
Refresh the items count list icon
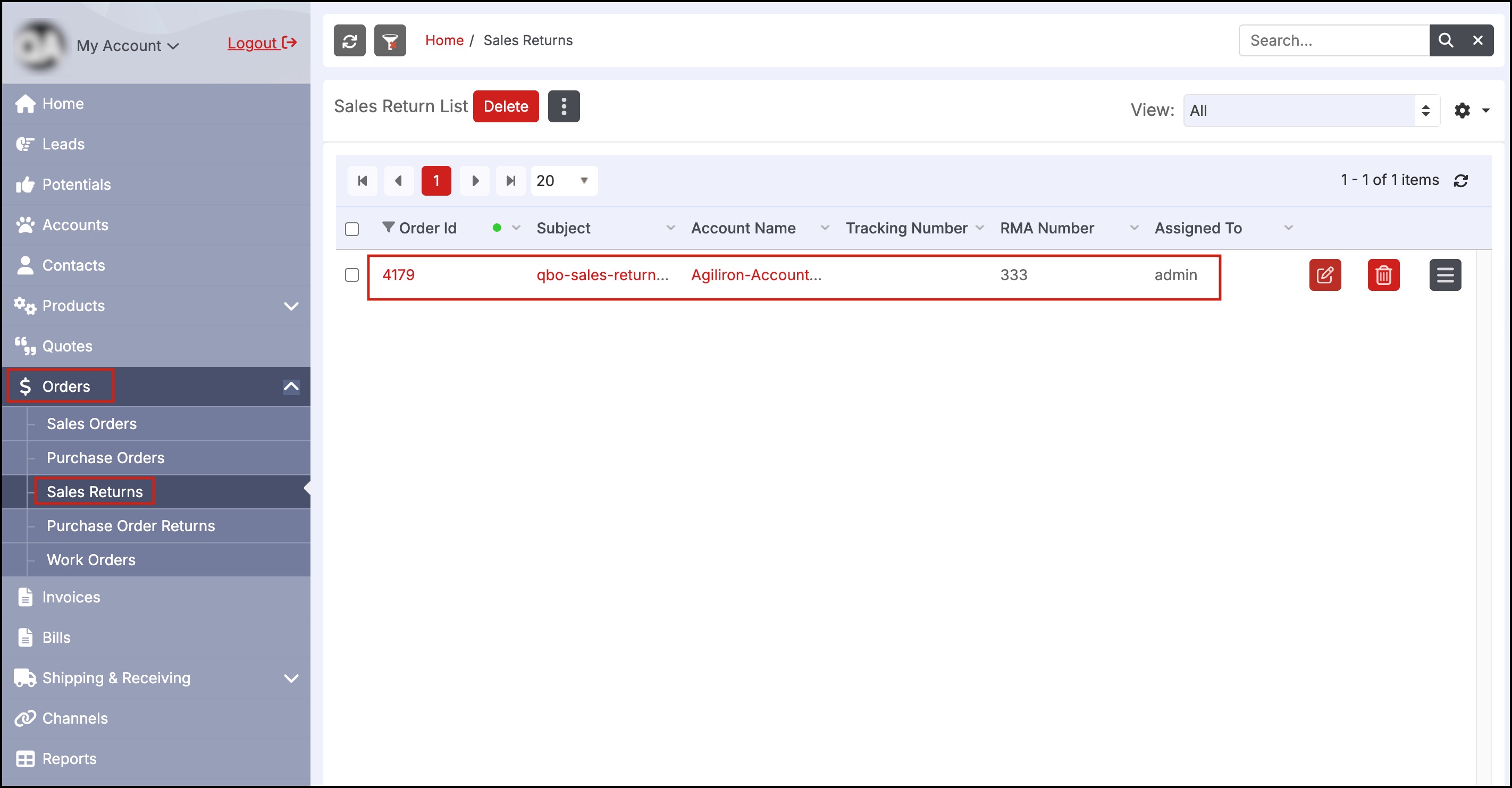point(1461,180)
